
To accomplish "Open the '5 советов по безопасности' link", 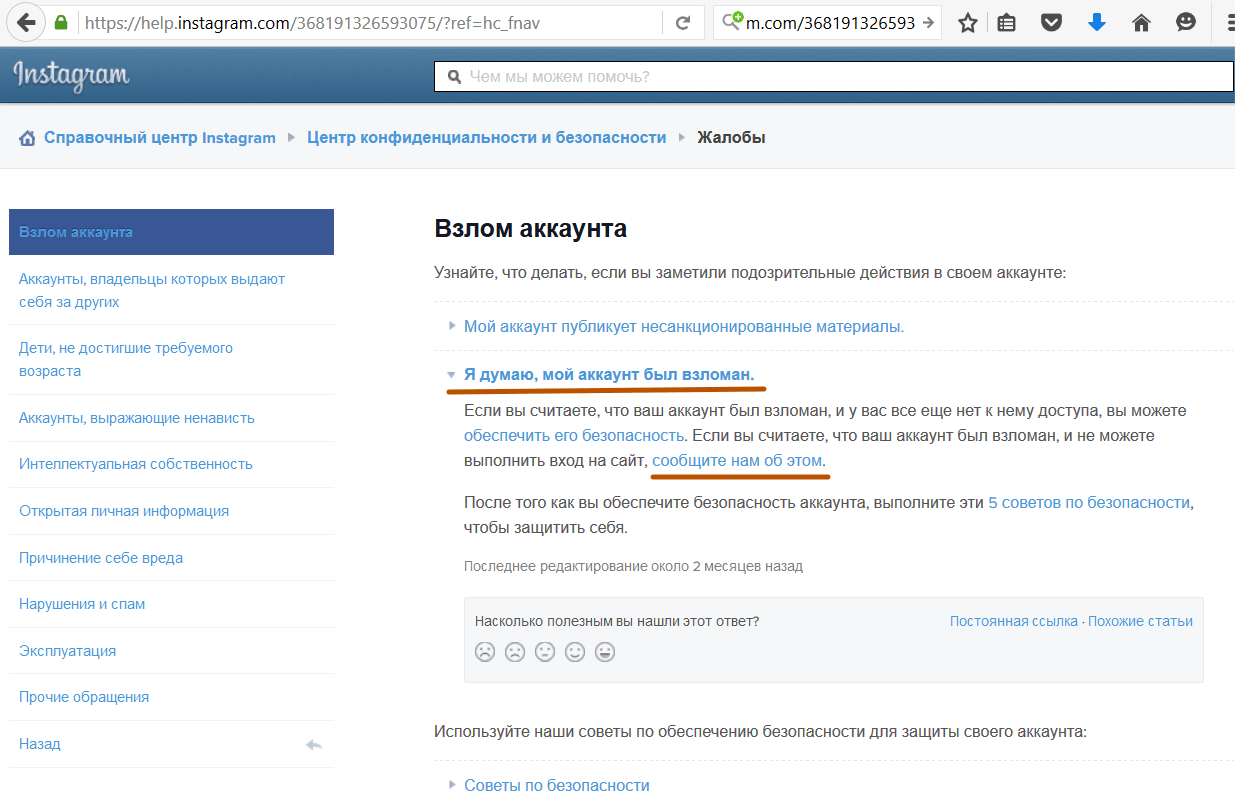I will coord(1089,503).
